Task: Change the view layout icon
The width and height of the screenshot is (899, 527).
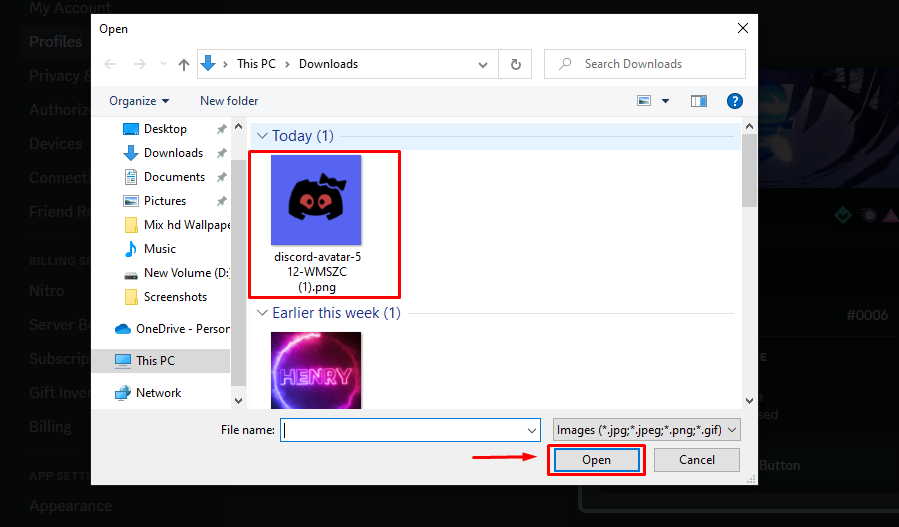Action: click(644, 101)
